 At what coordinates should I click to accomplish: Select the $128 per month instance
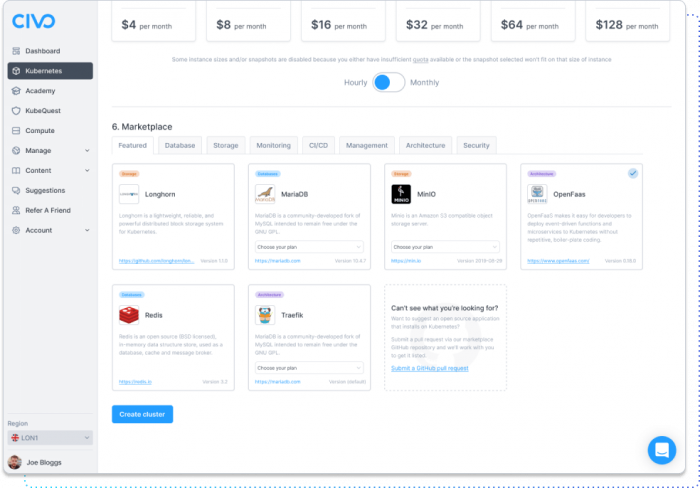pos(627,21)
